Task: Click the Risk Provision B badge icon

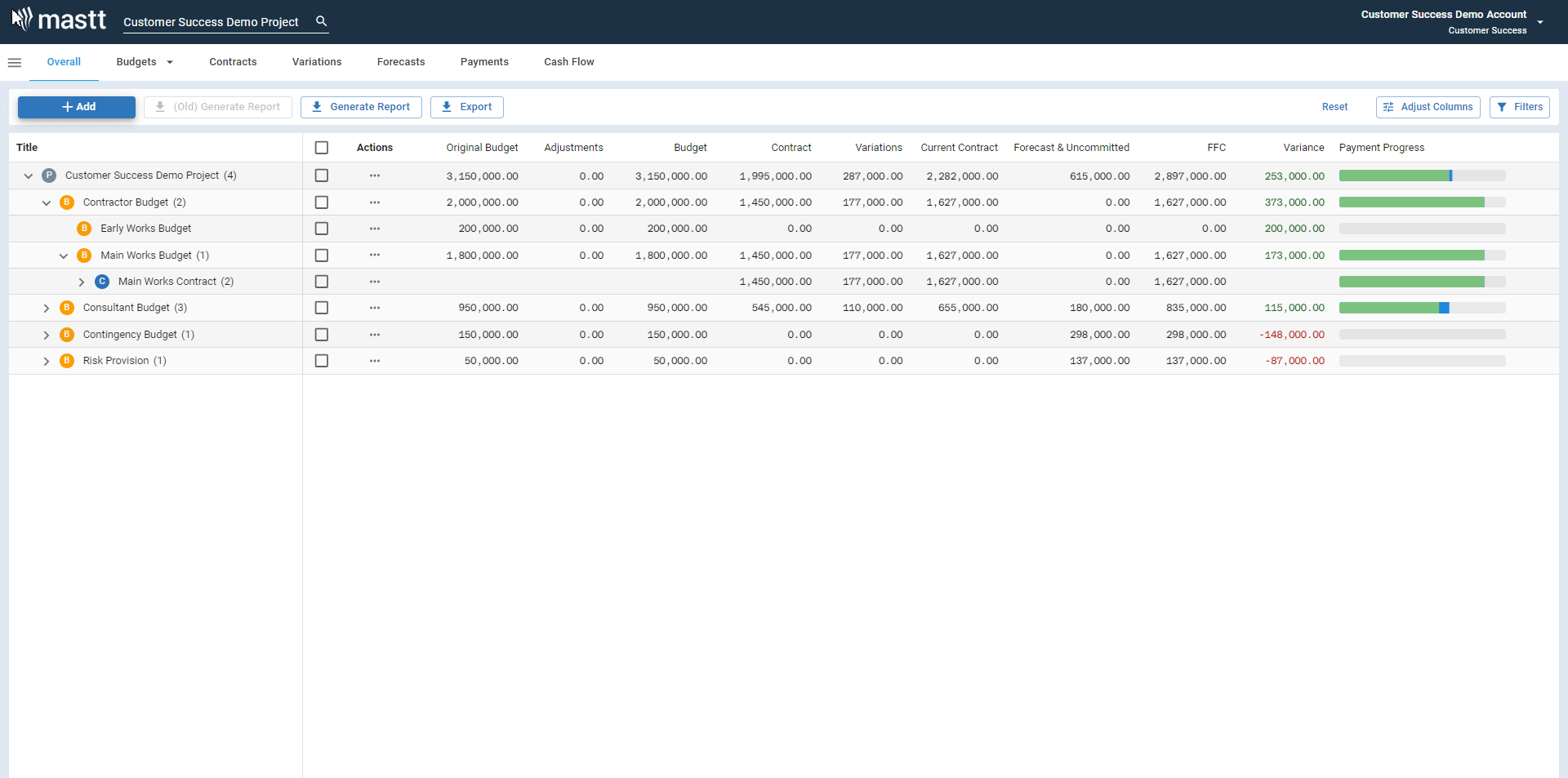Action: (x=67, y=361)
